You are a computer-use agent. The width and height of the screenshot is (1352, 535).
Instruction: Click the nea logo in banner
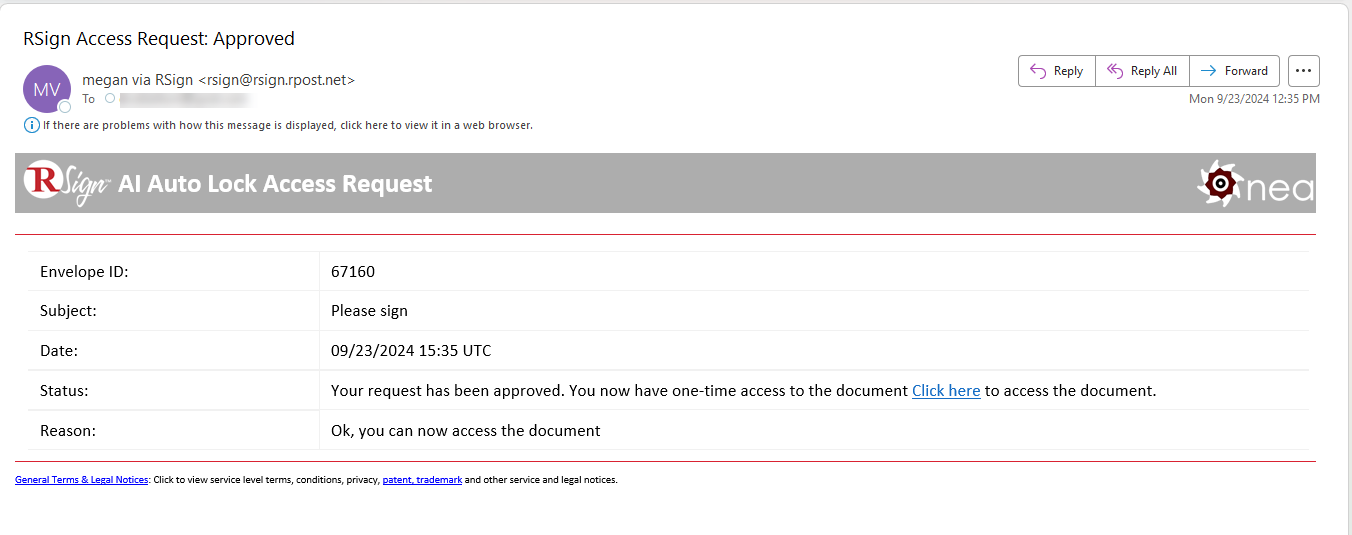(x=1255, y=184)
